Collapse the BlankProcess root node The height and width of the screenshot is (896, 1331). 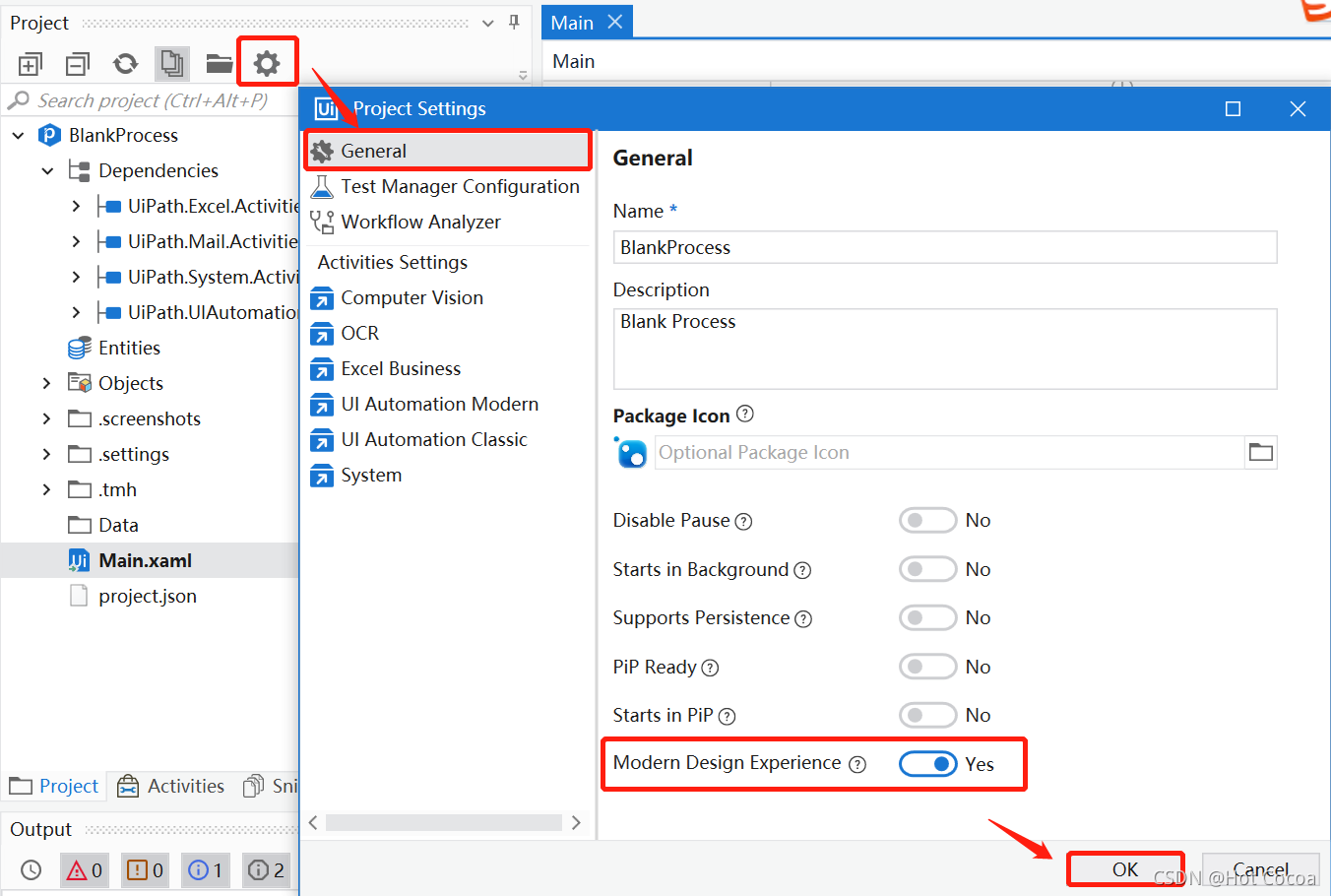19,136
